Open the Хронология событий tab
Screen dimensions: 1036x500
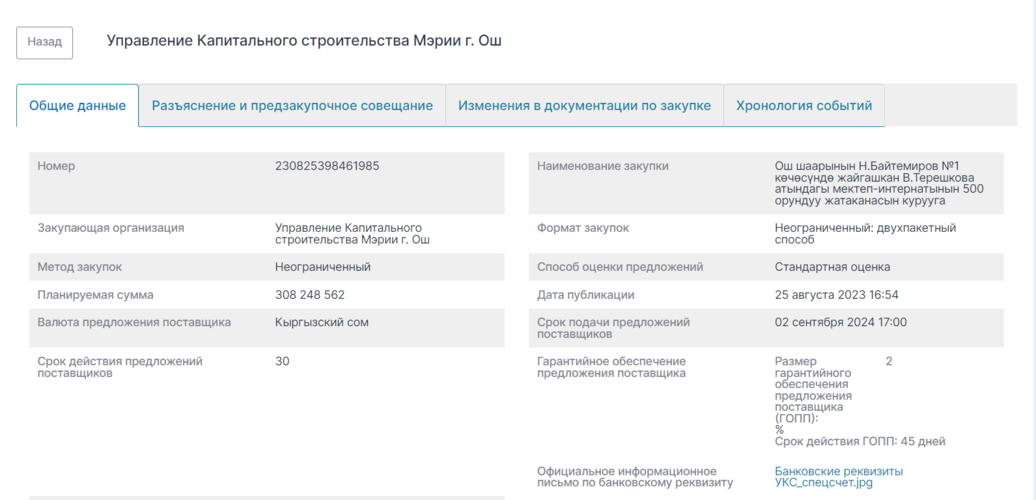pyautogui.click(x=803, y=106)
